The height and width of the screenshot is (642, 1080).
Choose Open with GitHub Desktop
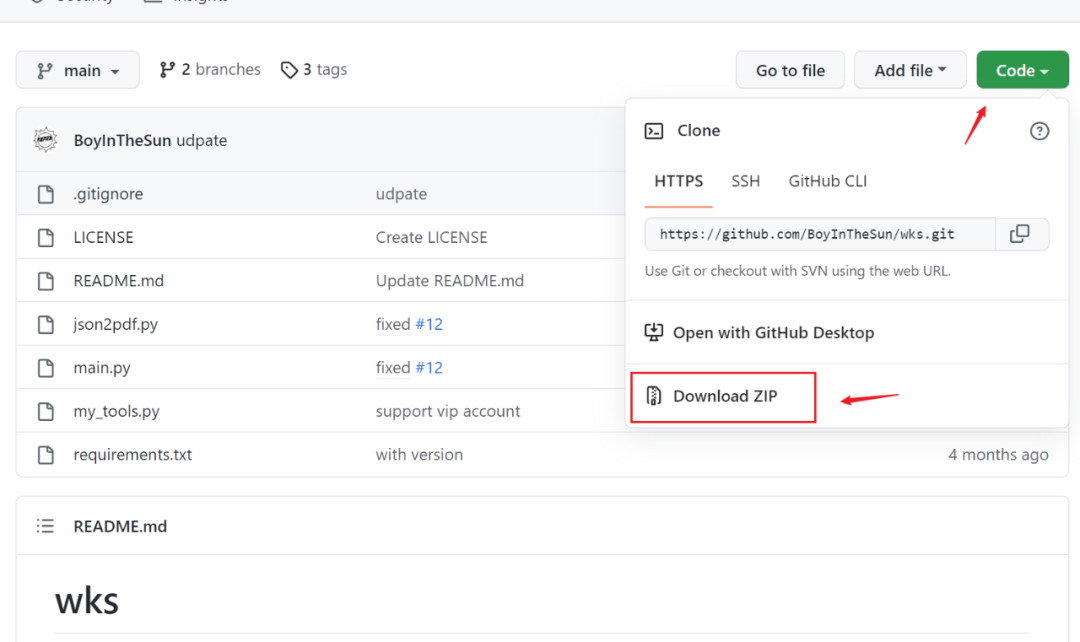point(772,333)
